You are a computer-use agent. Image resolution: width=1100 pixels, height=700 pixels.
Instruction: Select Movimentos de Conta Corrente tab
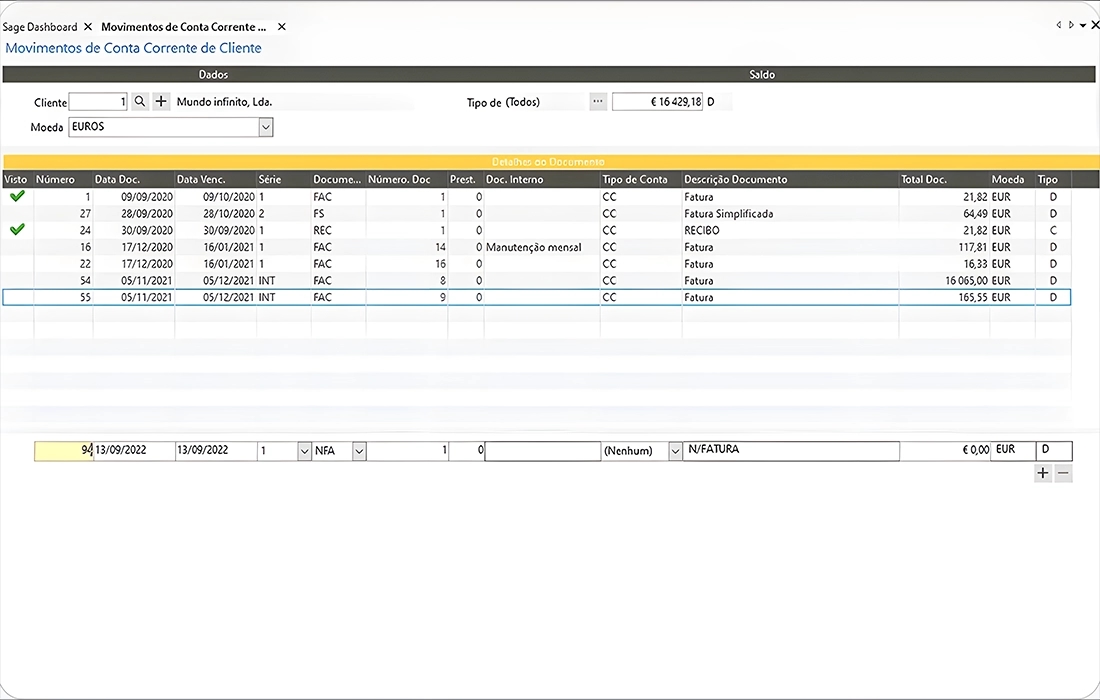tap(184, 27)
